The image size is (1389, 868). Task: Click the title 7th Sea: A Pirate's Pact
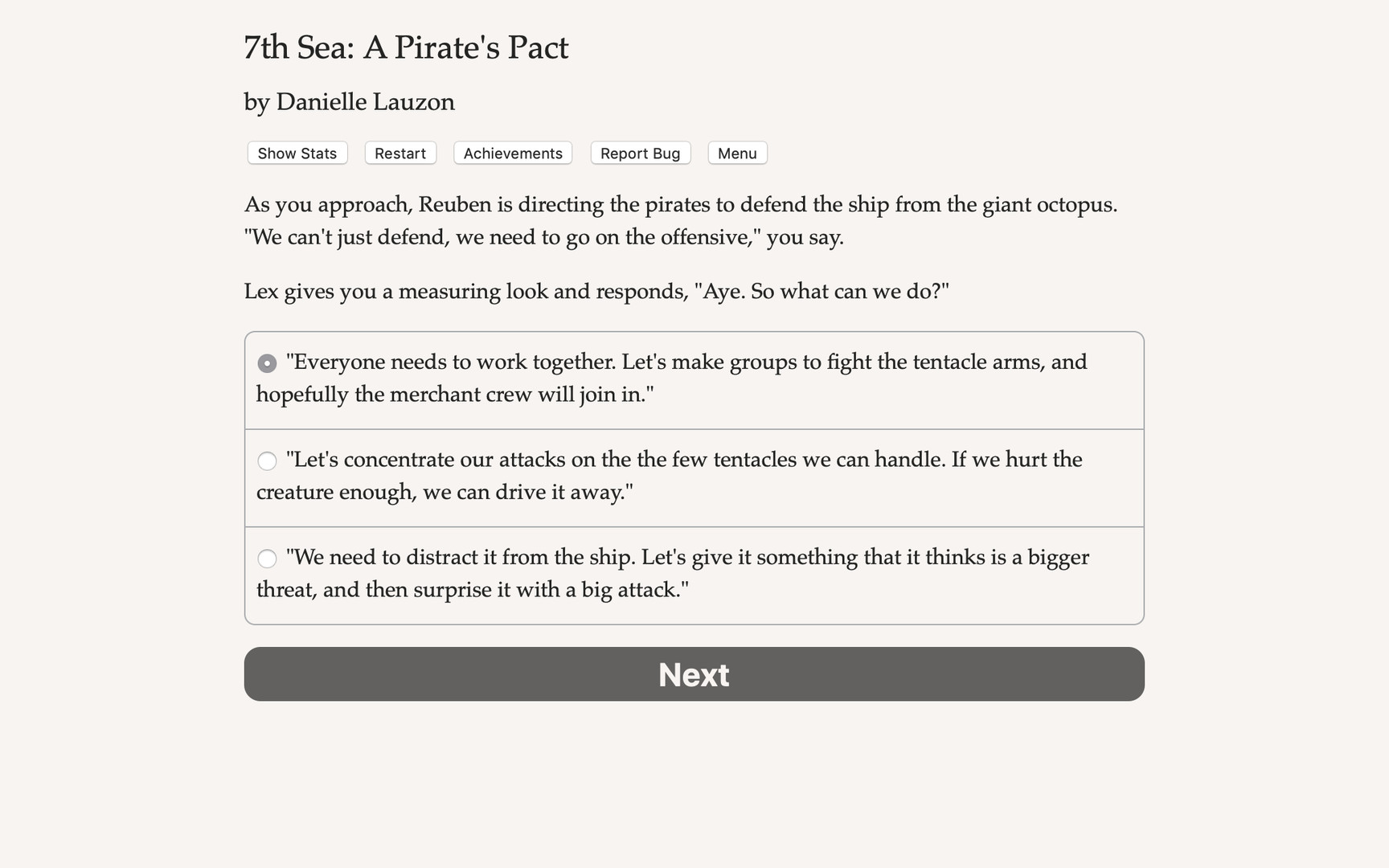(406, 47)
